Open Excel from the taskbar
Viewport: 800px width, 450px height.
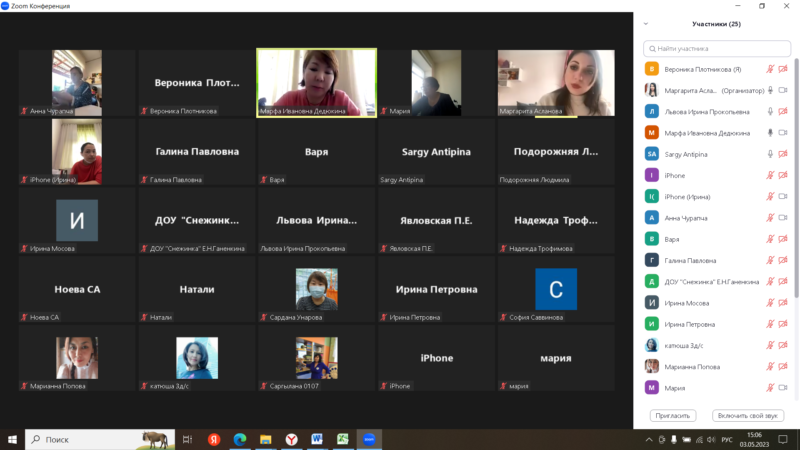pos(343,439)
